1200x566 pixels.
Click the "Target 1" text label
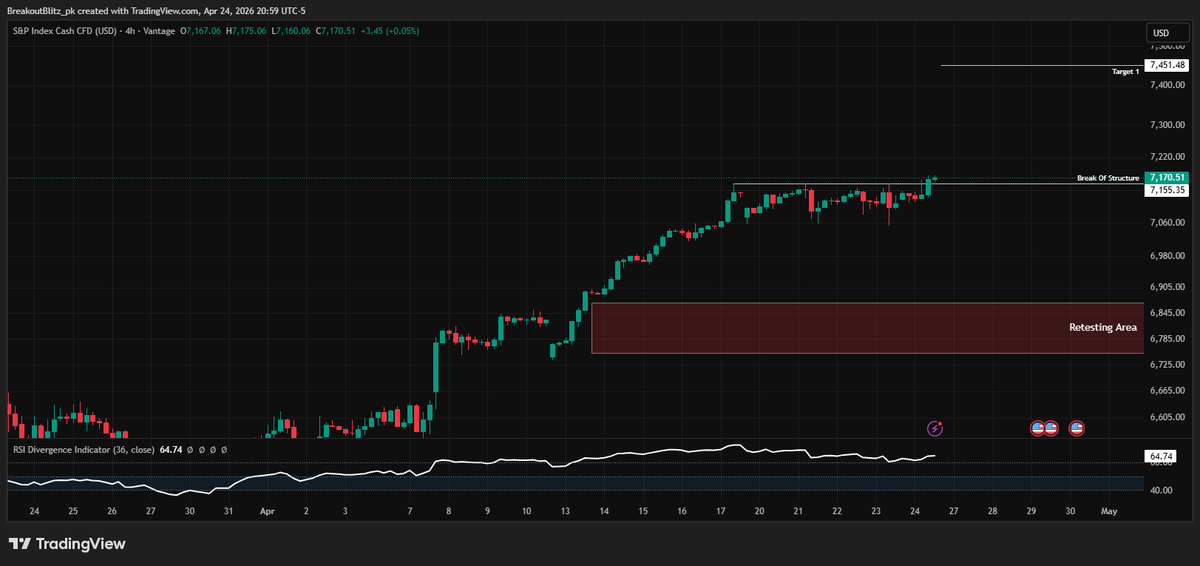[x=1125, y=72]
